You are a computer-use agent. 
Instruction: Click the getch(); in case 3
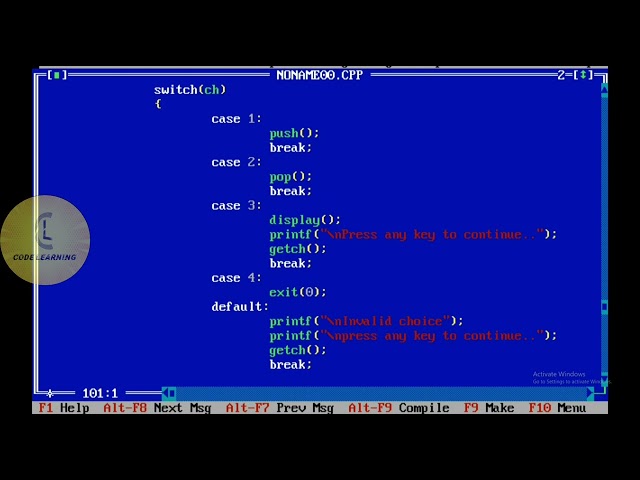[298, 249]
